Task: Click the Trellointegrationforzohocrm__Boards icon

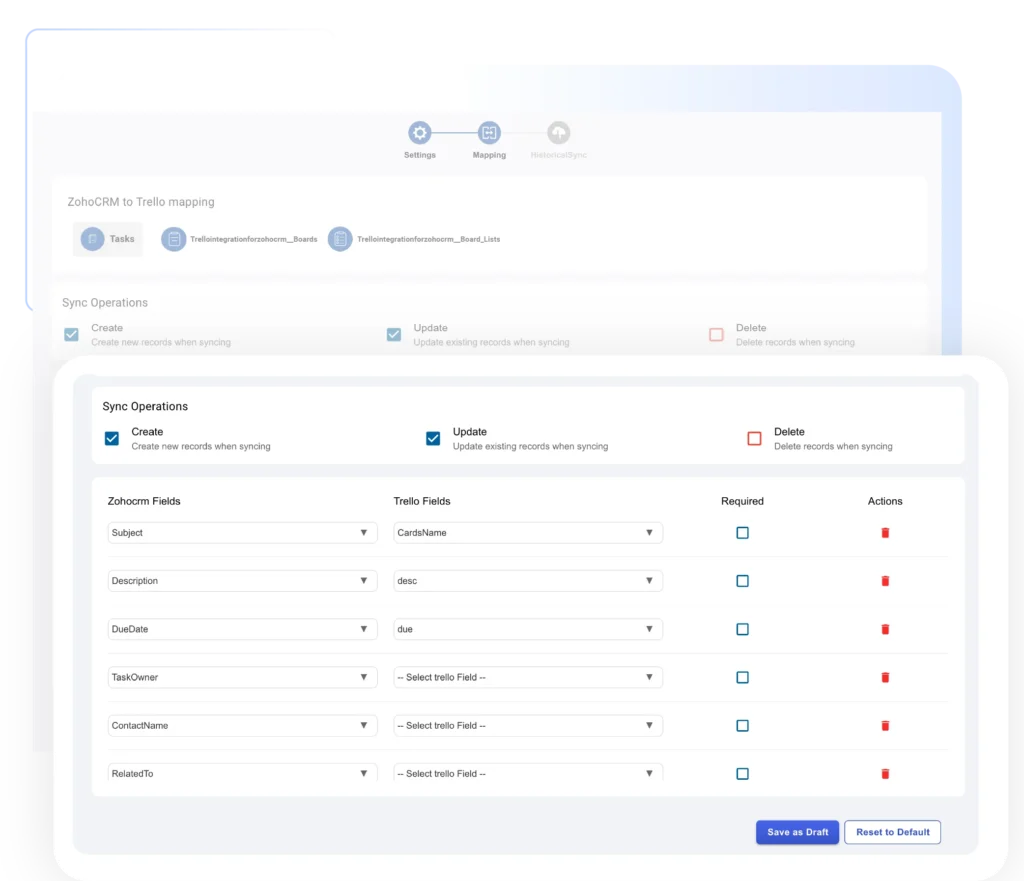Action: click(x=172, y=239)
